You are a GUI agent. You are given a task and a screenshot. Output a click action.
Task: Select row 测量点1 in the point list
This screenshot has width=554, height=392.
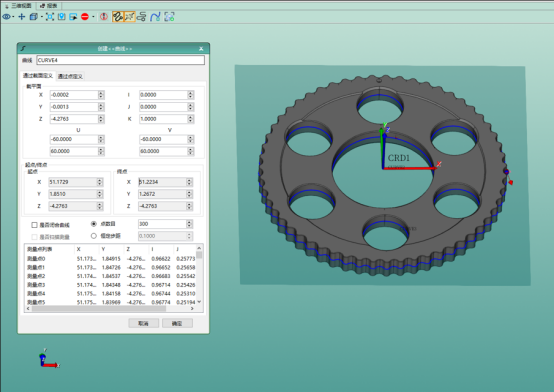click(111, 268)
